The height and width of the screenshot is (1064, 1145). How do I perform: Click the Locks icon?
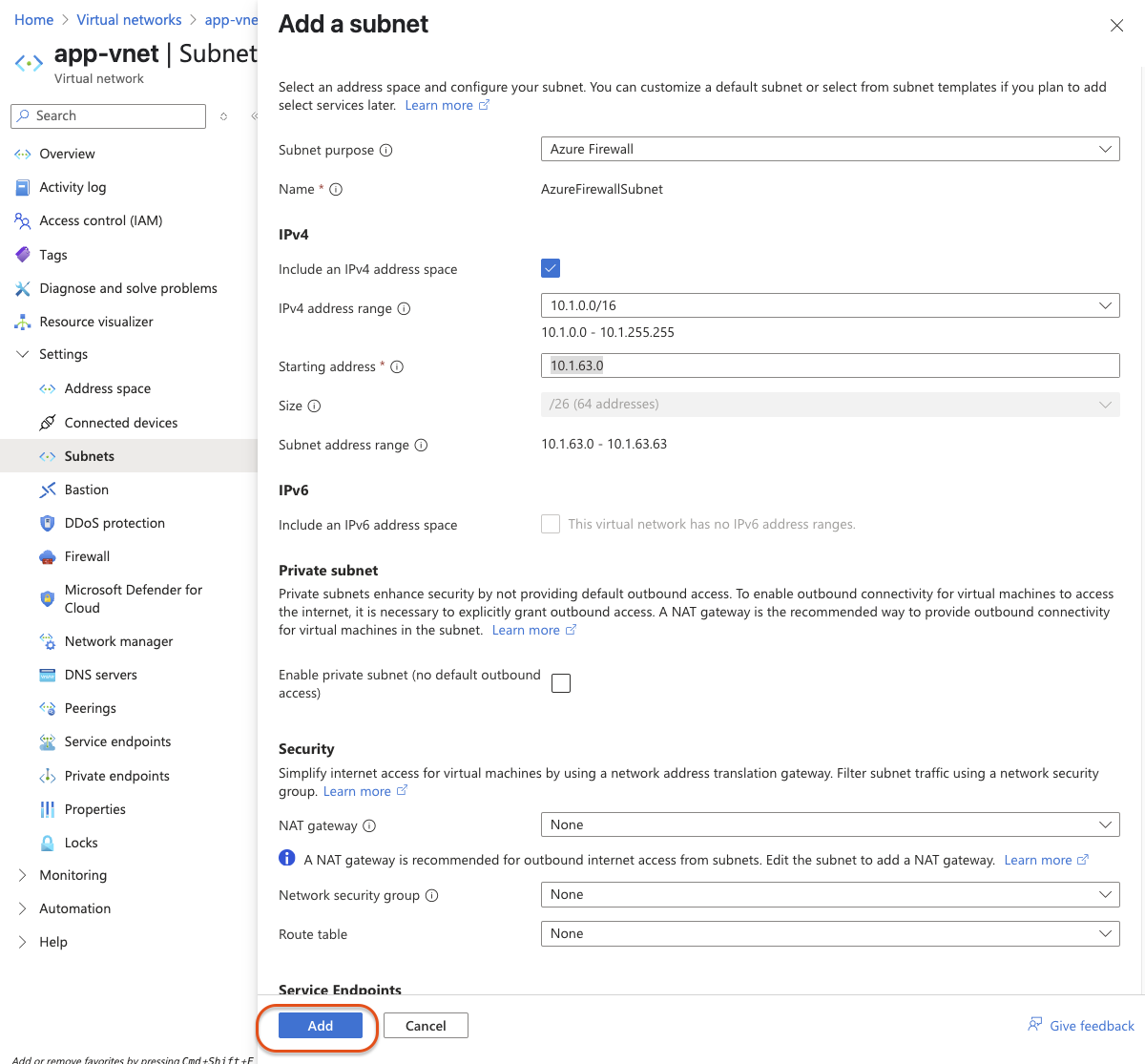click(47, 843)
